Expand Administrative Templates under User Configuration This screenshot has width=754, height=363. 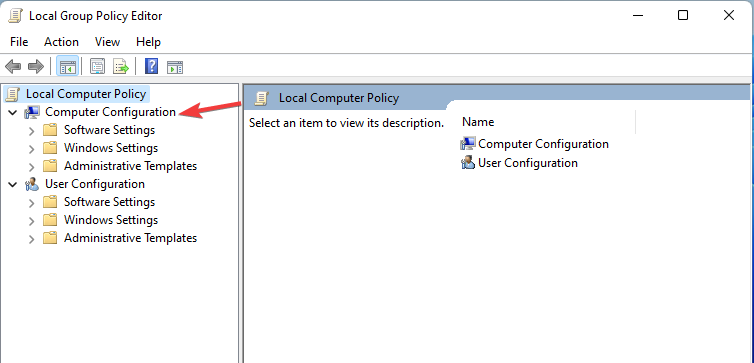pyautogui.click(x=32, y=239)
